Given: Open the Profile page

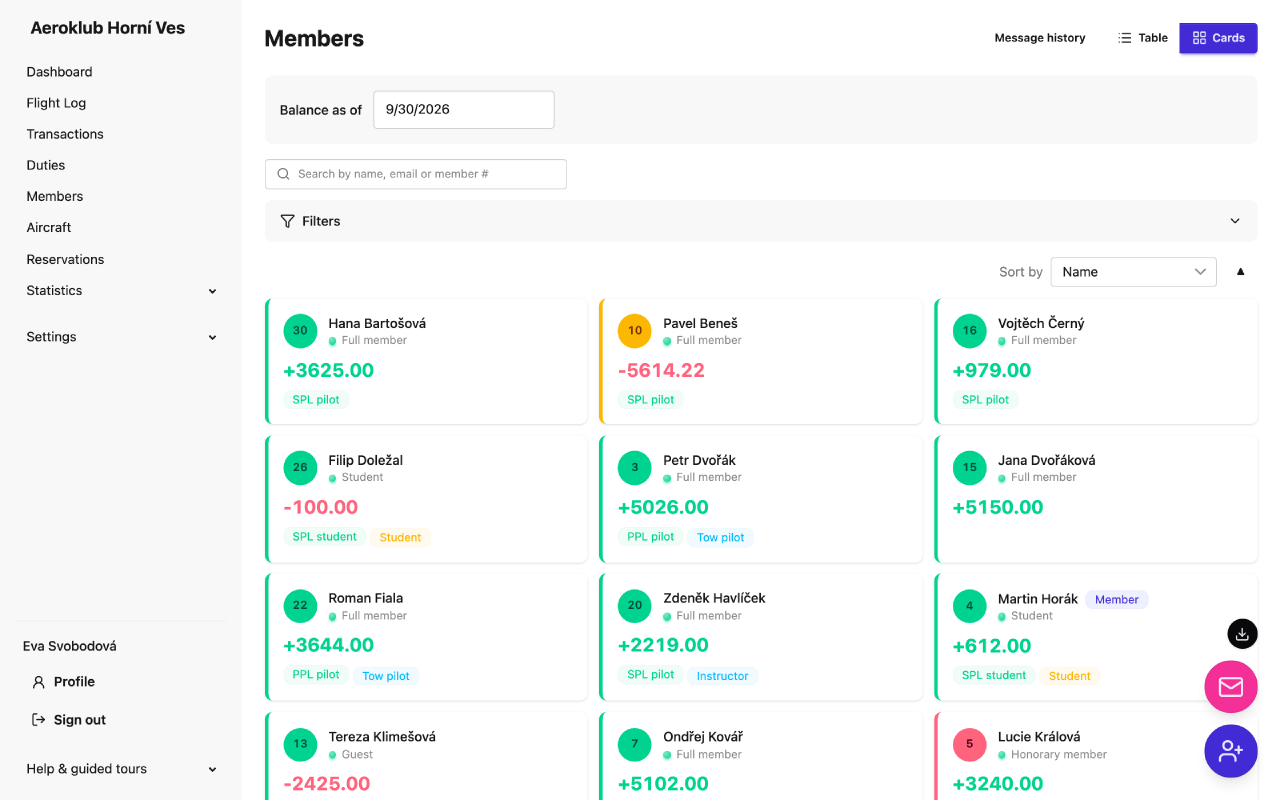Looking at the screenshot, I should [x=64, y=682].
